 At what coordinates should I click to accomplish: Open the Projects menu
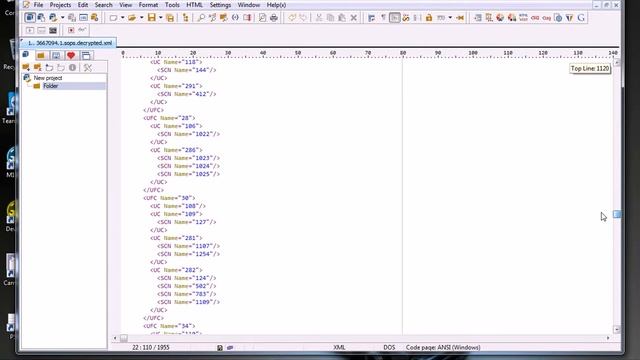[60, 5]
